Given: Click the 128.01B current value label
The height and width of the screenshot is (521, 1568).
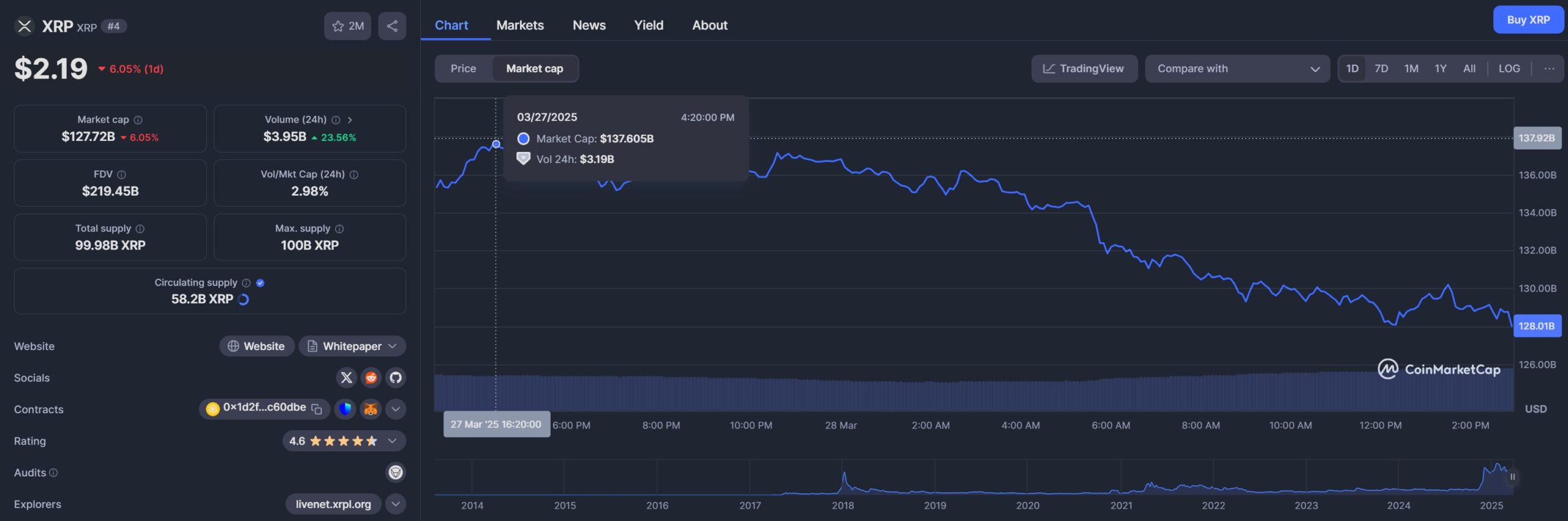Looking at the screenshot, I should click(x=1537, y=326).
